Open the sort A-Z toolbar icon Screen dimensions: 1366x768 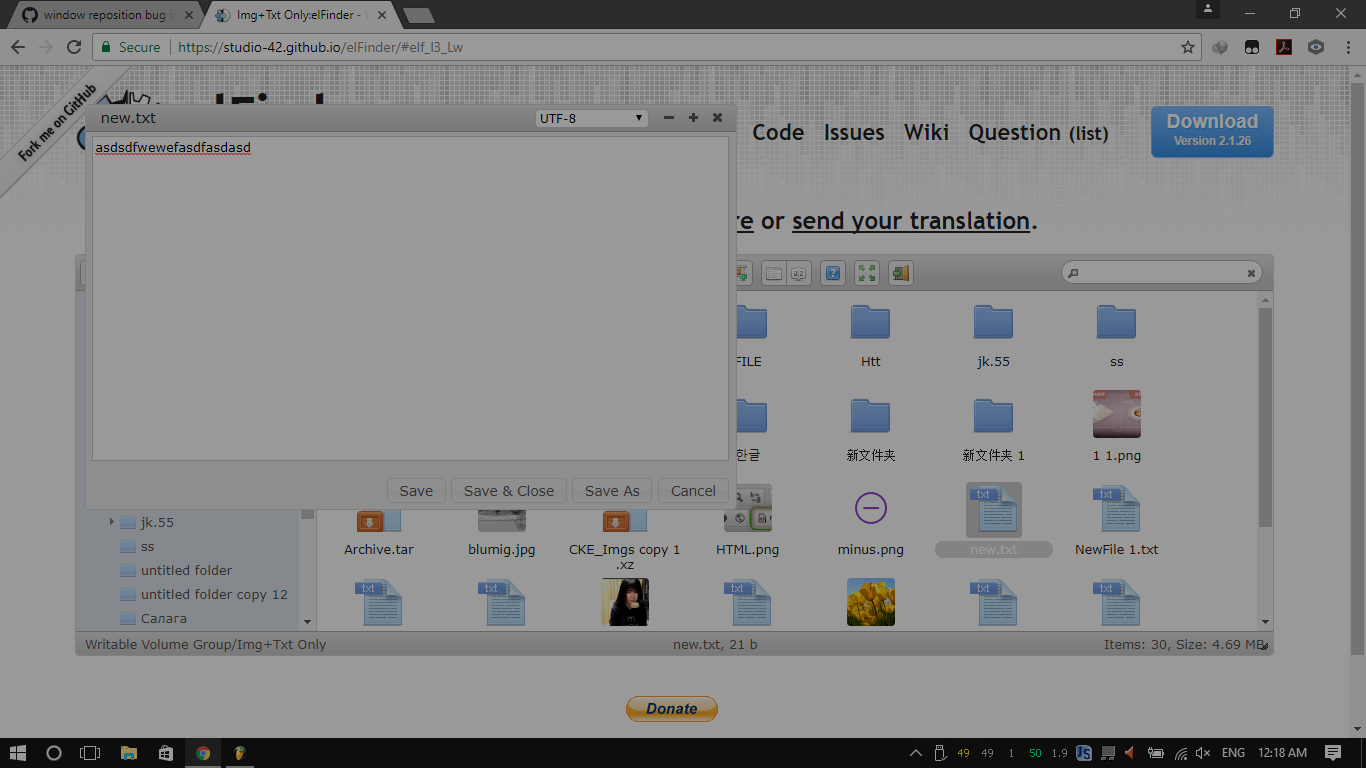click(798, 273)
